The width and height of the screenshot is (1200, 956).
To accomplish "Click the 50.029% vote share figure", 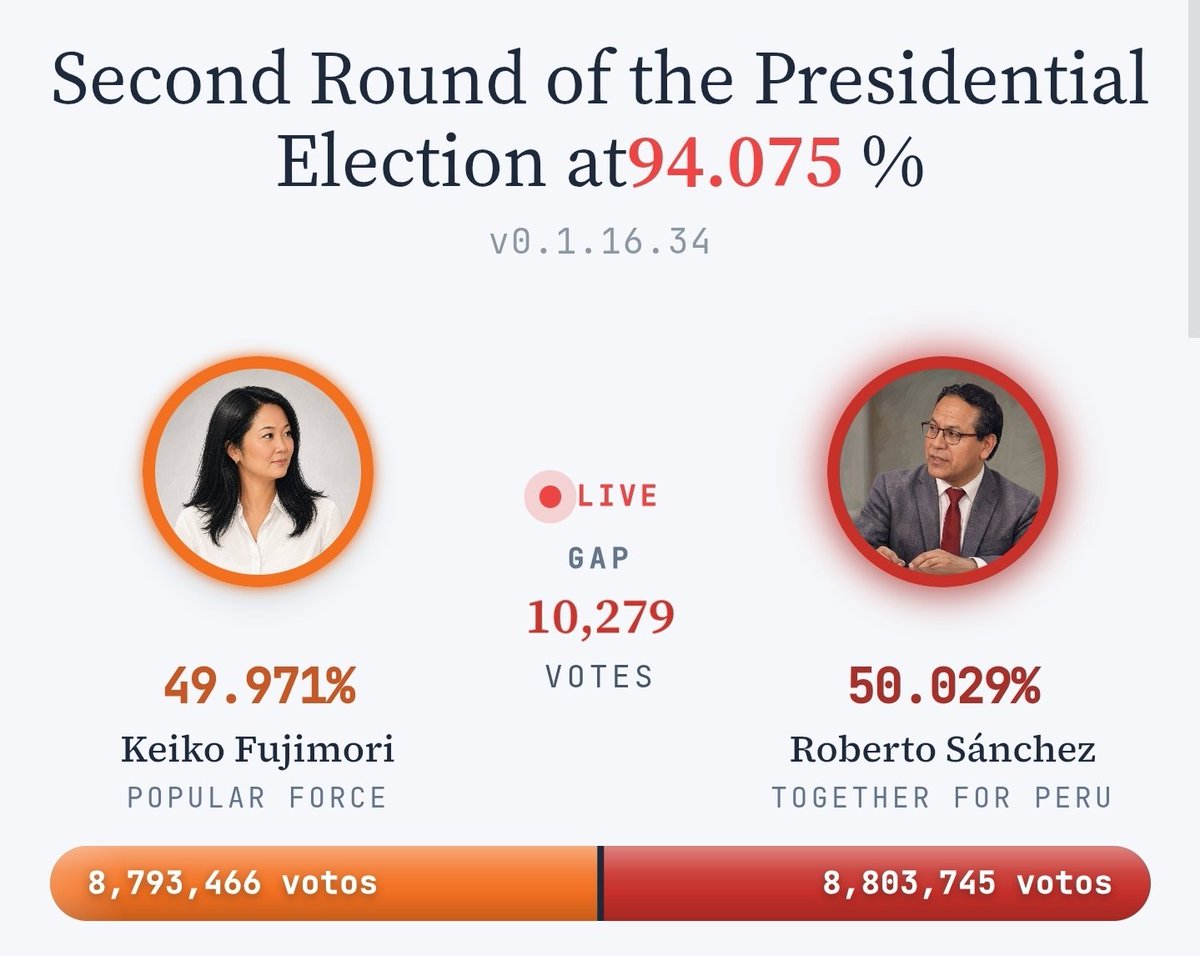I will 943,687.
